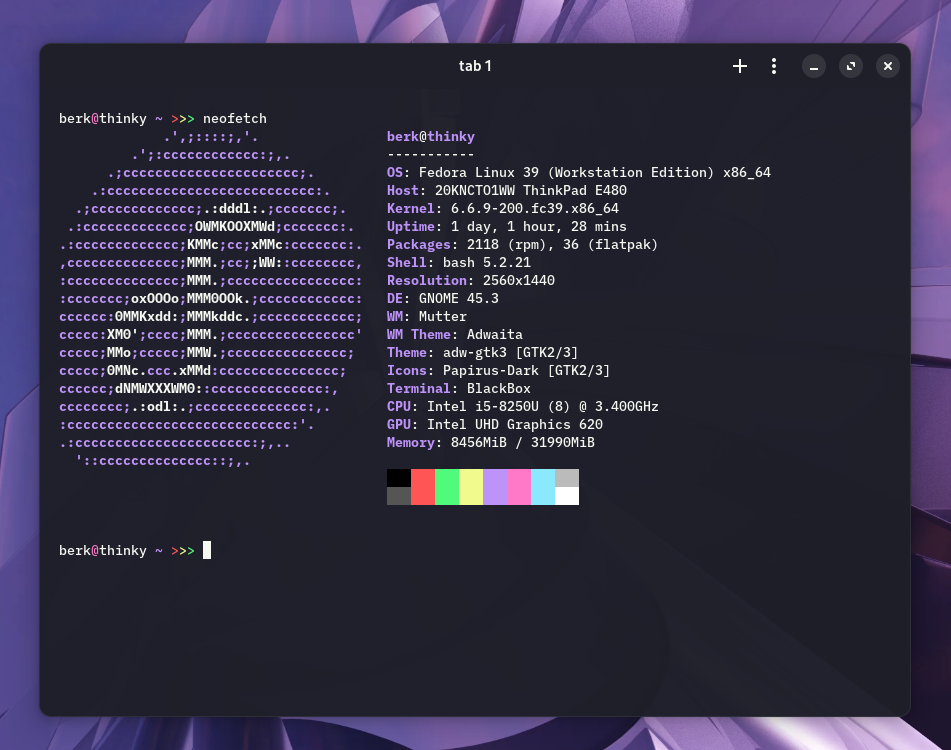This screenshot has width=951, height=750.
Task: Click the bold berk@thinky header above the dashes
Action: tap(431, 137)
